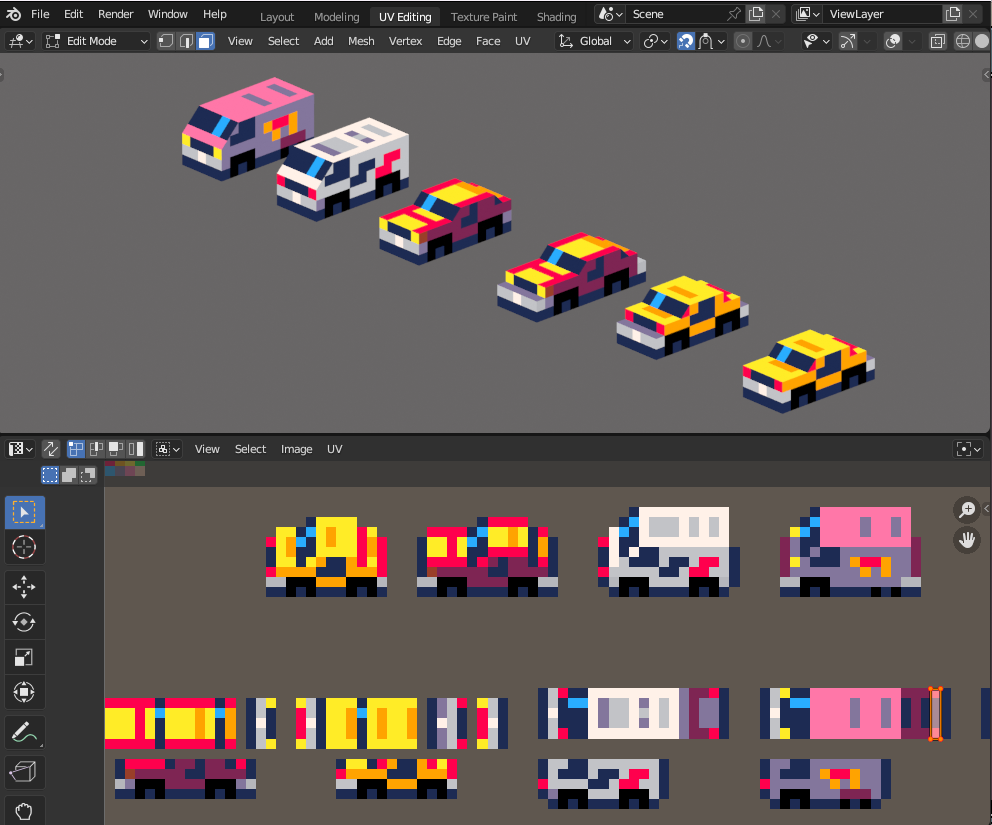Enable vertex select mode in 3D viewport
Screen dimensions: 992x825
click(x=166, y=41)
